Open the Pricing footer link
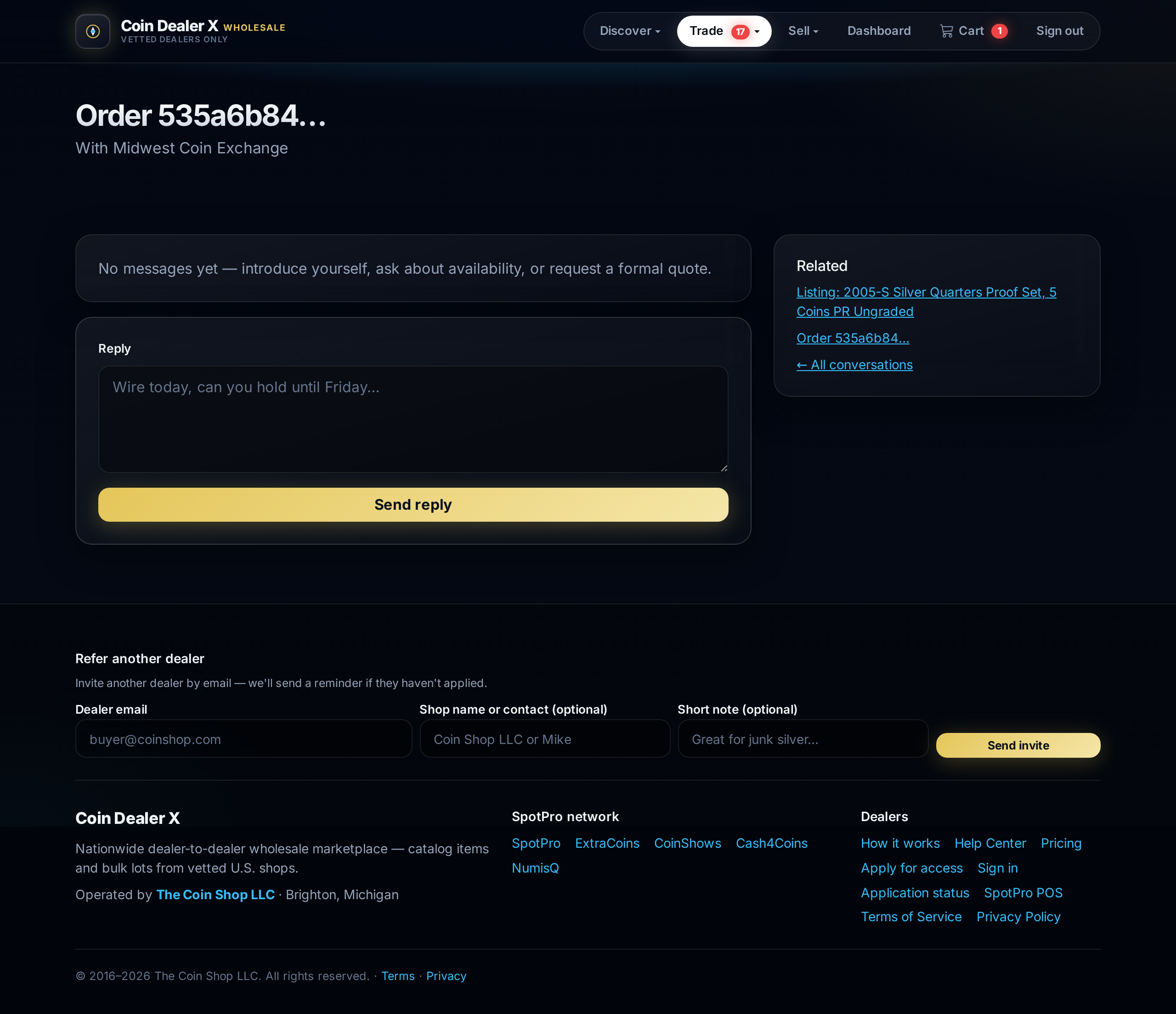 click(1061, 843)
